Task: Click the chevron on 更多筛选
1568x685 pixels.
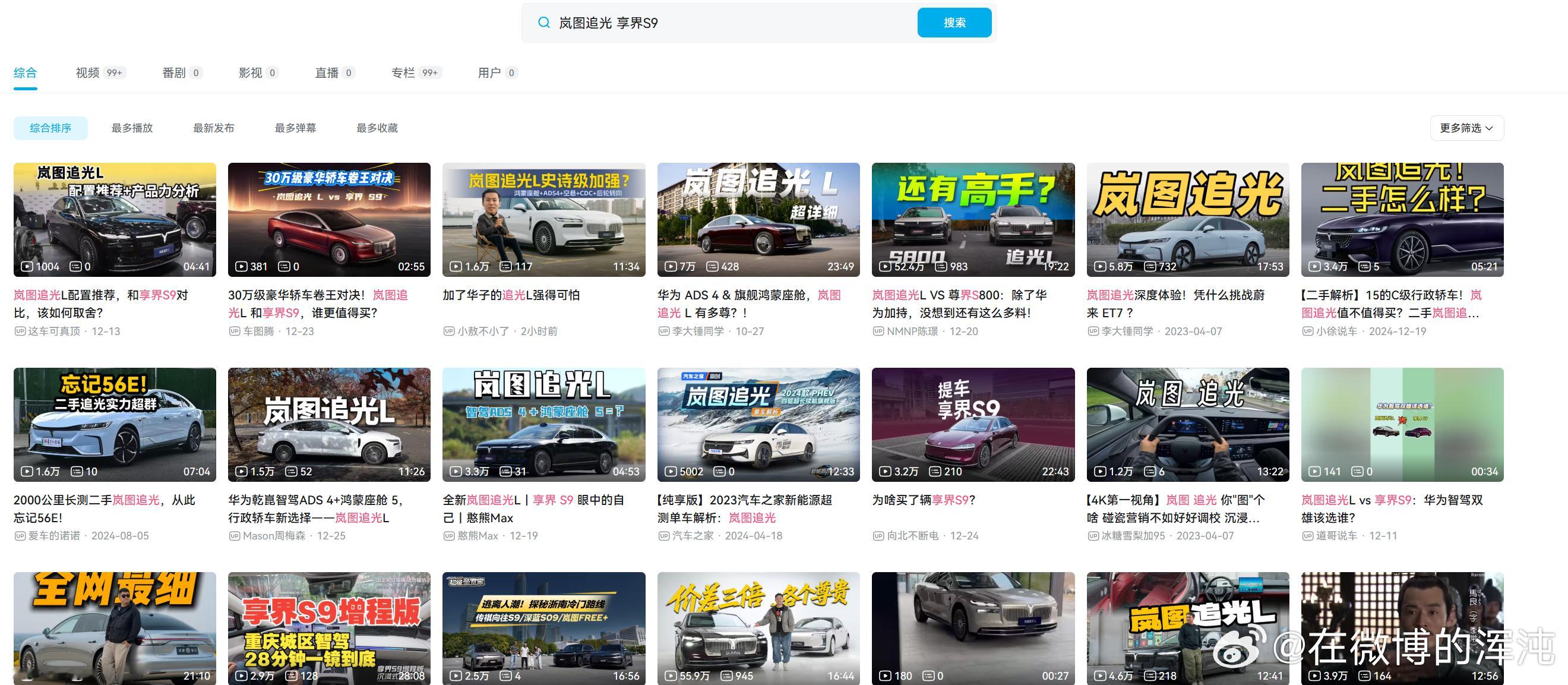Action: [x=1489, y=128]
